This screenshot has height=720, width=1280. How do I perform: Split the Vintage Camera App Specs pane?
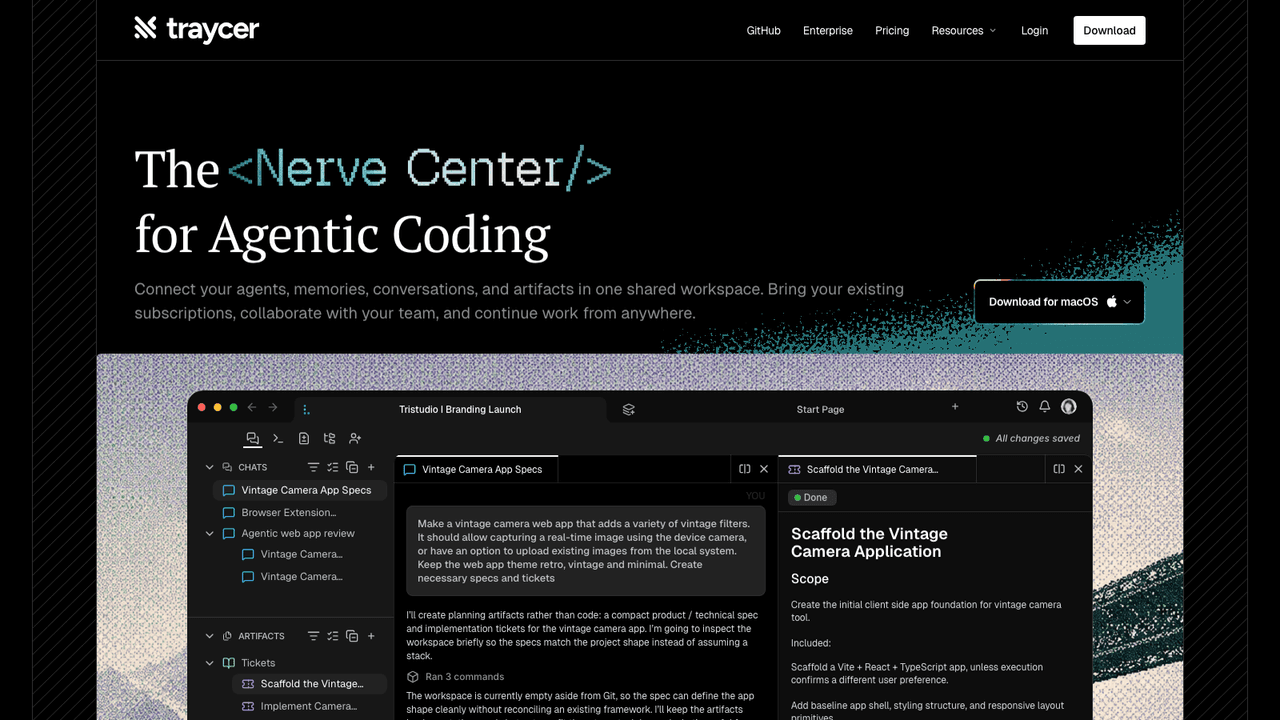745,469
